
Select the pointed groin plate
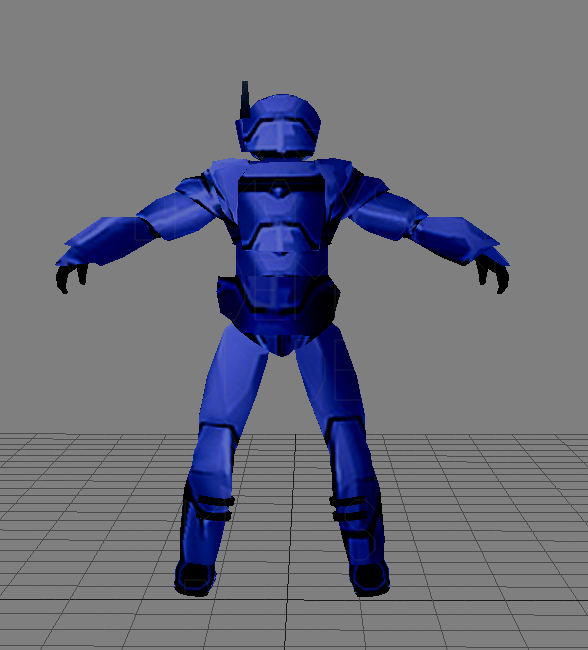[x=282, y=345]
